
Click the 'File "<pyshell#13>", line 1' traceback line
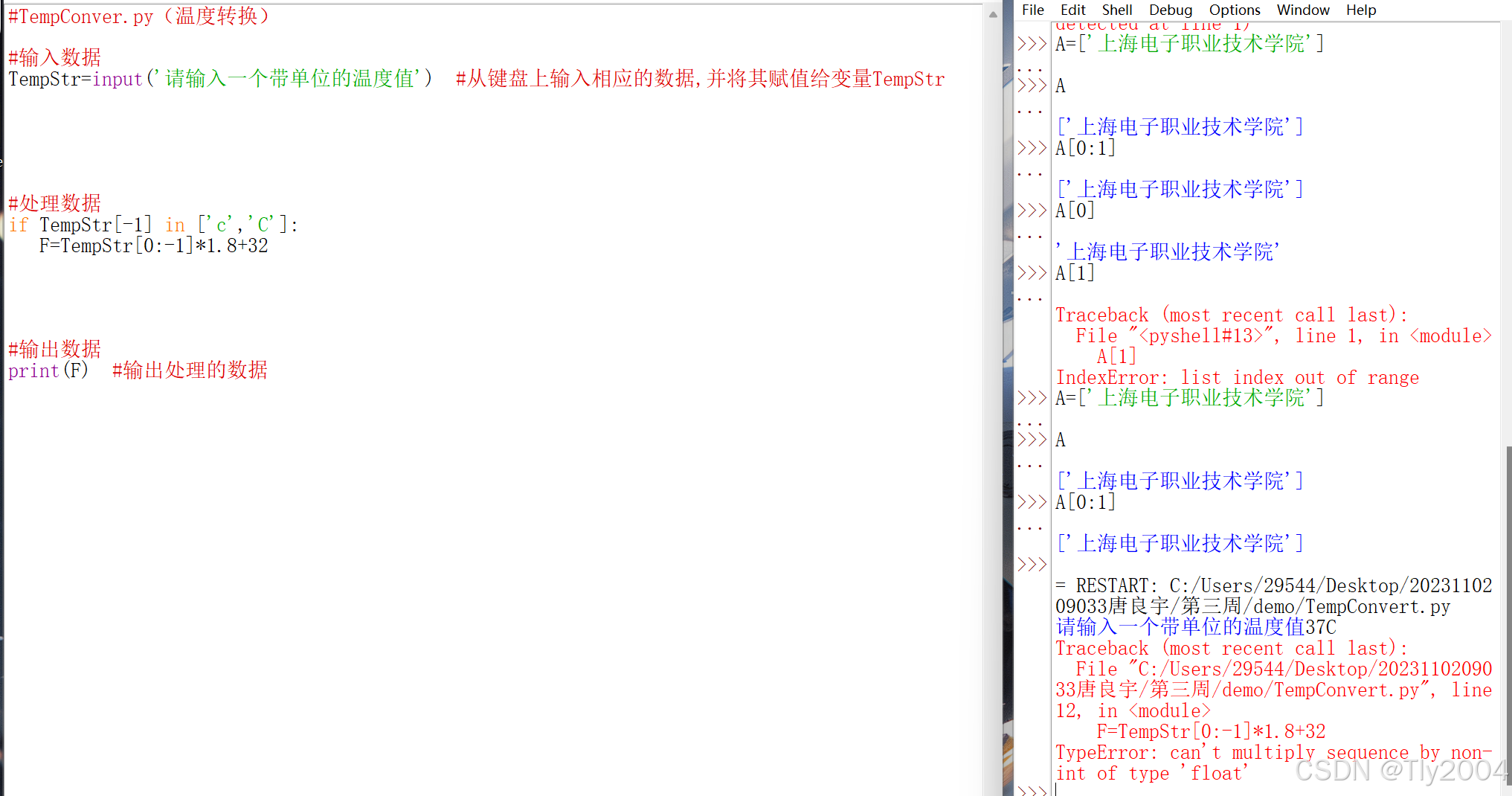pos(1283,336)
